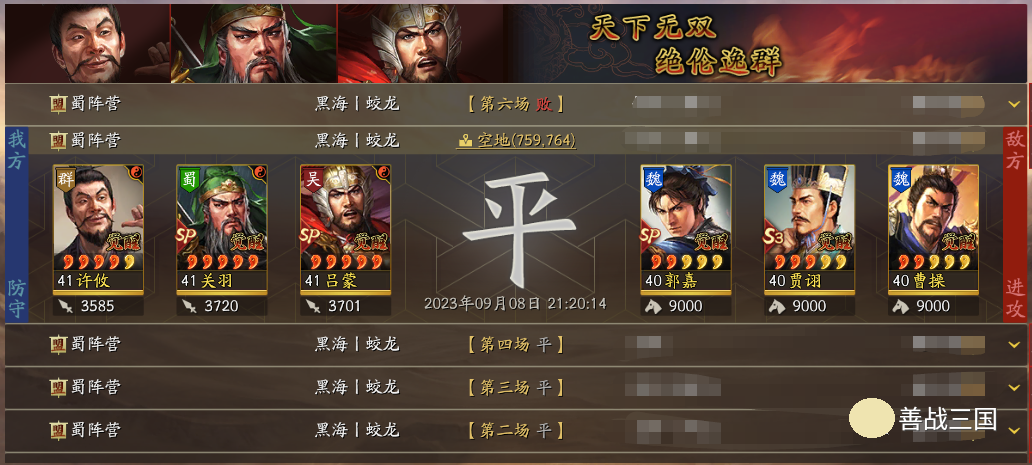
Task: Click 群 faction badge on 许攸 card
Action: (66, 179)
